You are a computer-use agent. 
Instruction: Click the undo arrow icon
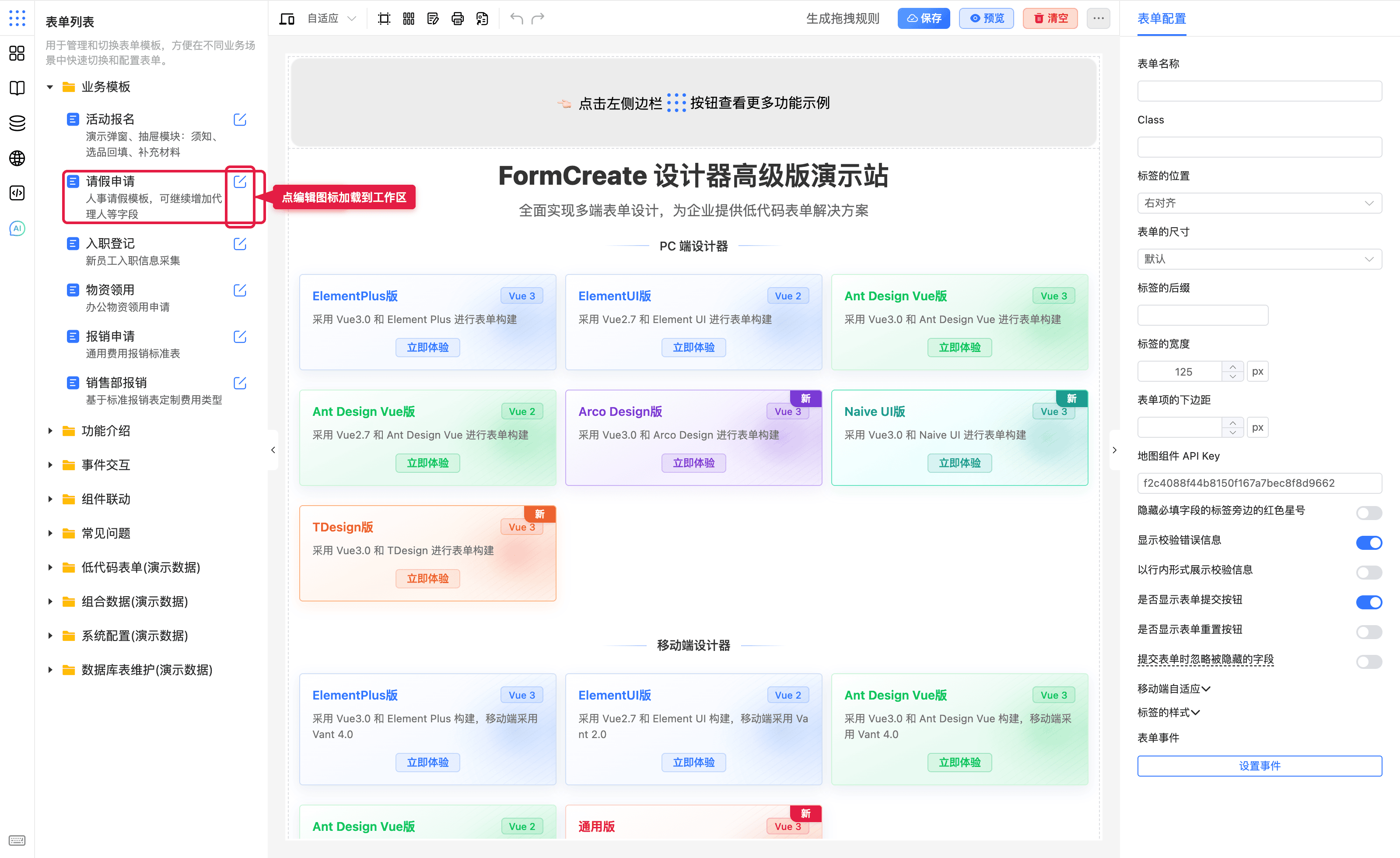pos(517,19)
